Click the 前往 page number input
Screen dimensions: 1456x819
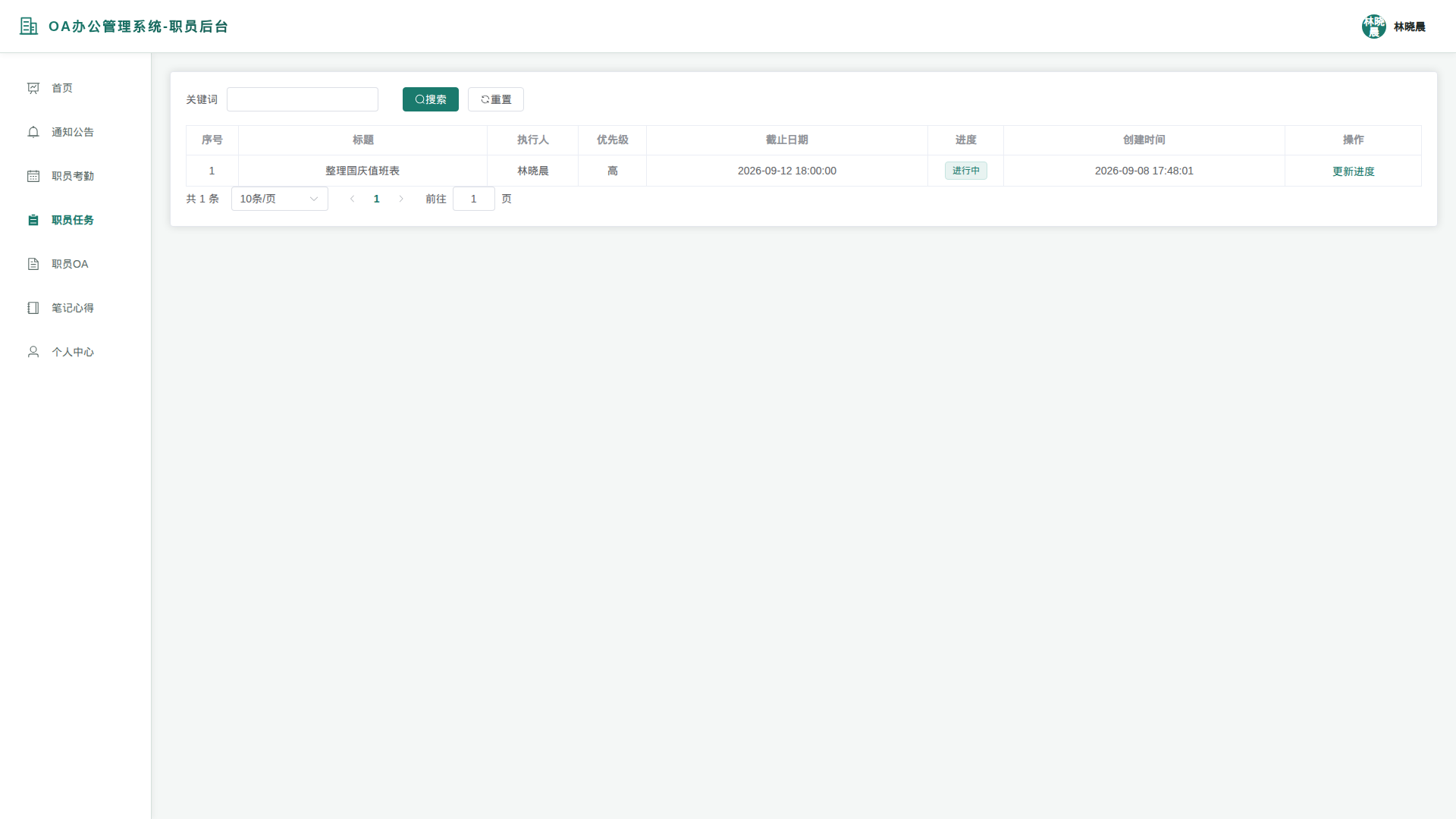474,199
